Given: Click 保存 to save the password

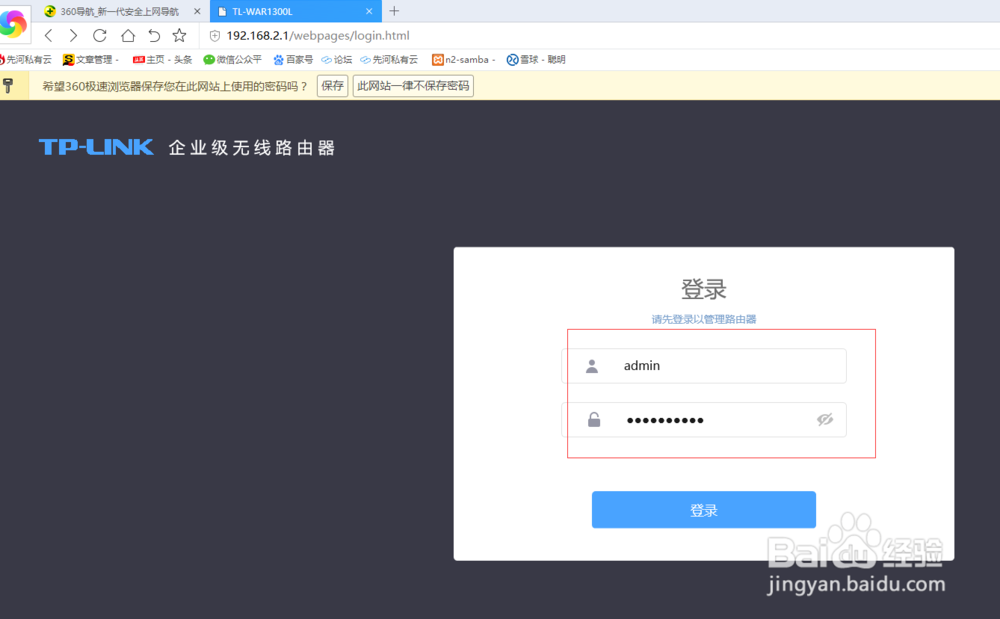Looking at the screenshot, I should click(x=332, y=85).
